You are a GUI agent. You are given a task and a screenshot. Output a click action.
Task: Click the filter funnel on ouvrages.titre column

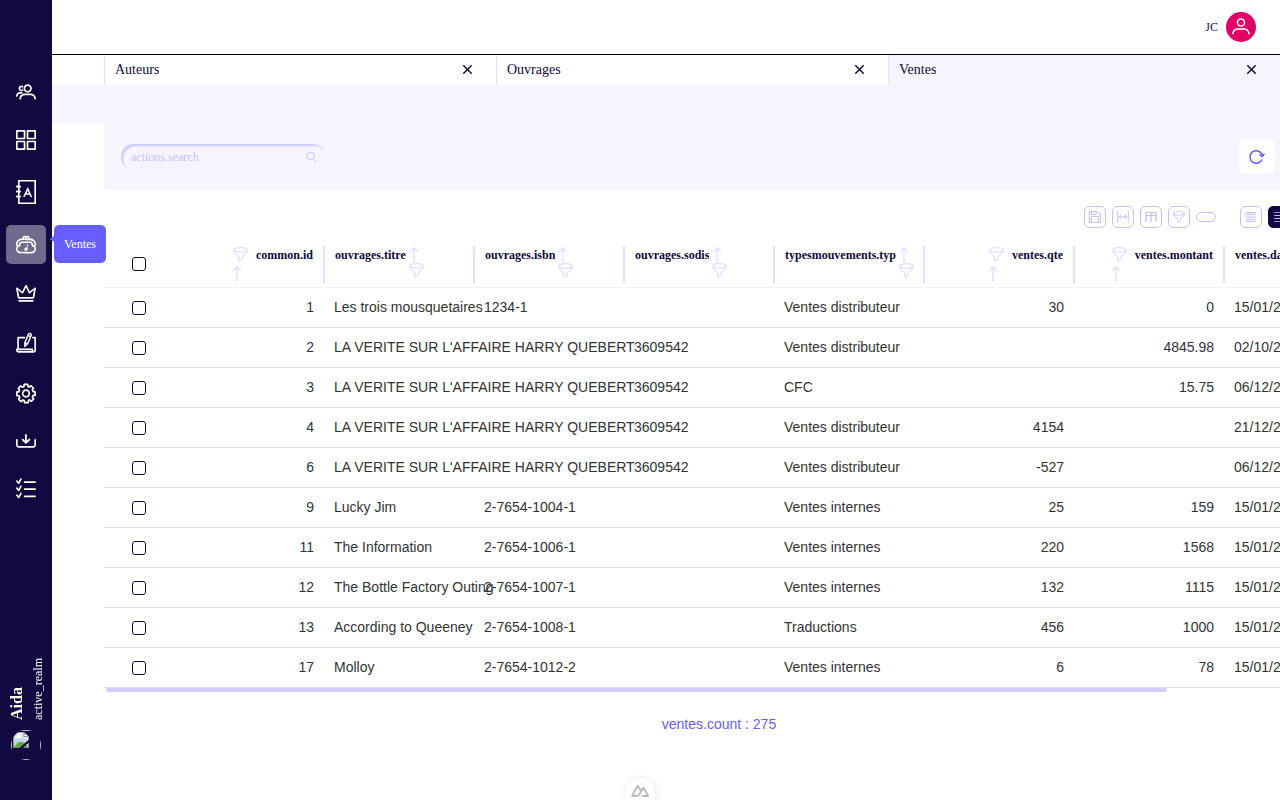tap(417, 270)
